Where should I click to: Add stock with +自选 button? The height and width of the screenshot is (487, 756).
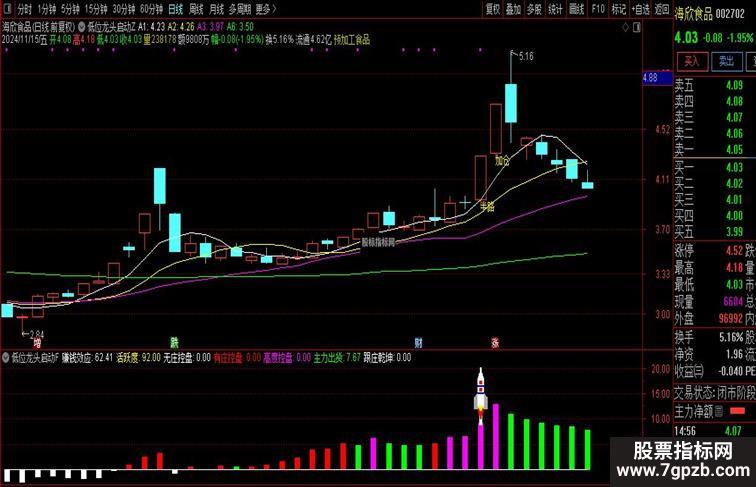coord(641,9)
